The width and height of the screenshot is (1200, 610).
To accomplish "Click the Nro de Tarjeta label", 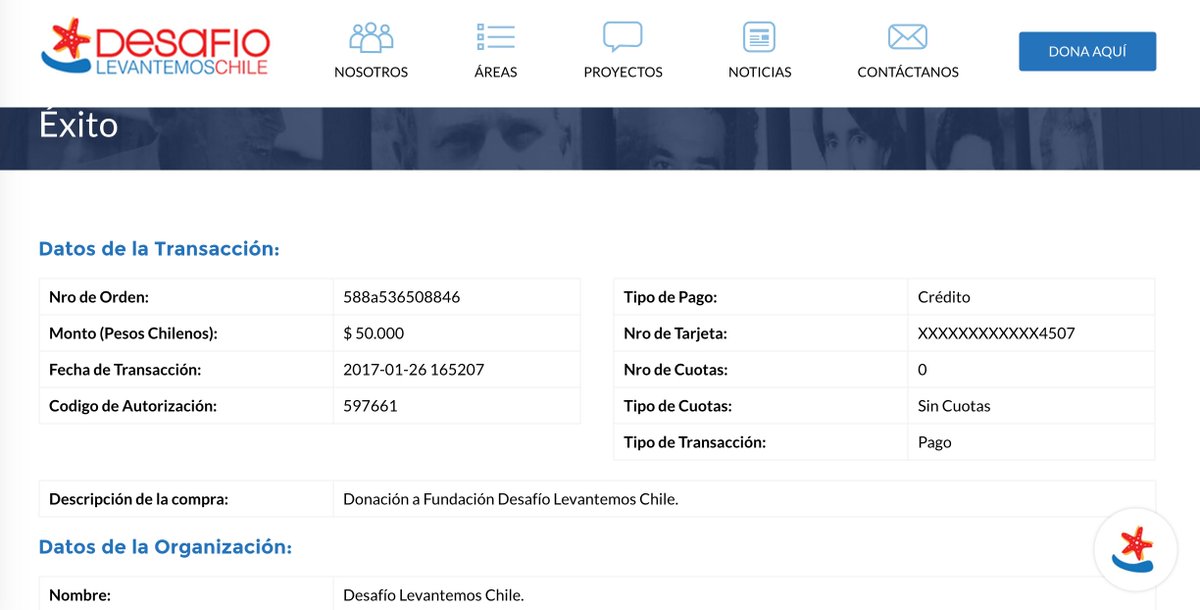I will (x=675, y=333).
